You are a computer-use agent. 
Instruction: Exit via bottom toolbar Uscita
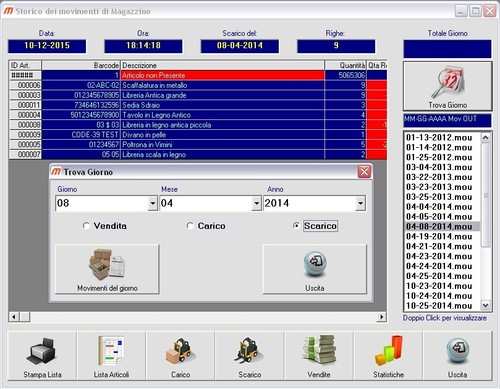[457, 356]
